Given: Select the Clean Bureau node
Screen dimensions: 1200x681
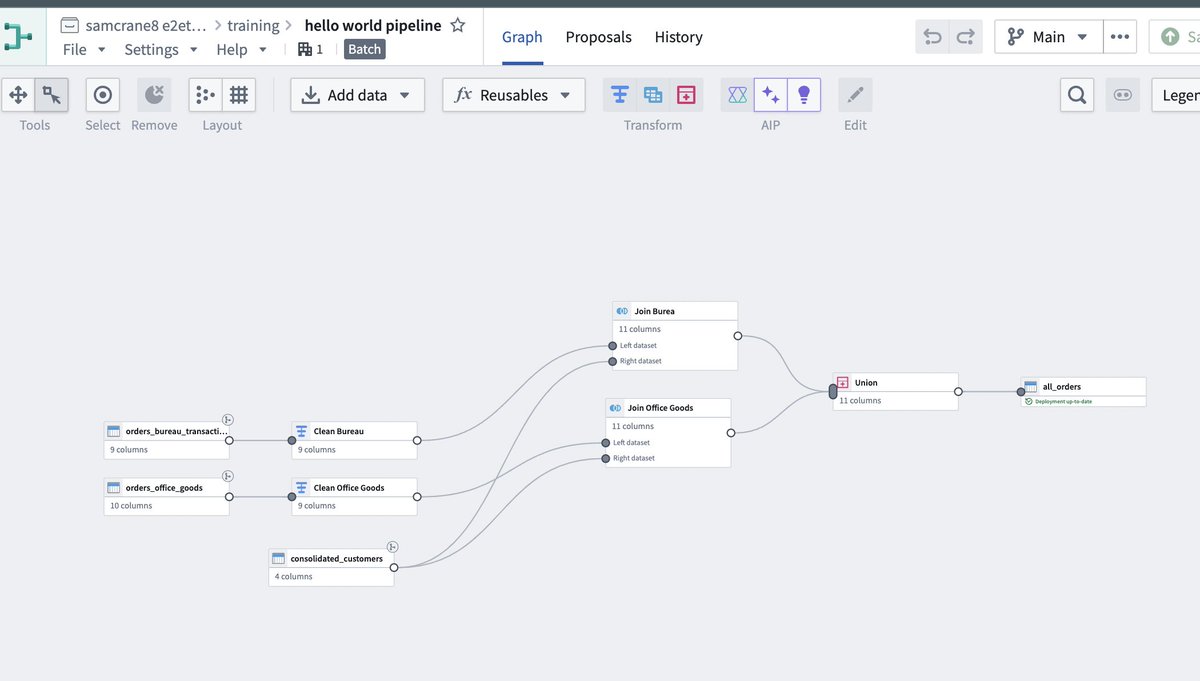Looking at the screenshot, I should point(354,440).
